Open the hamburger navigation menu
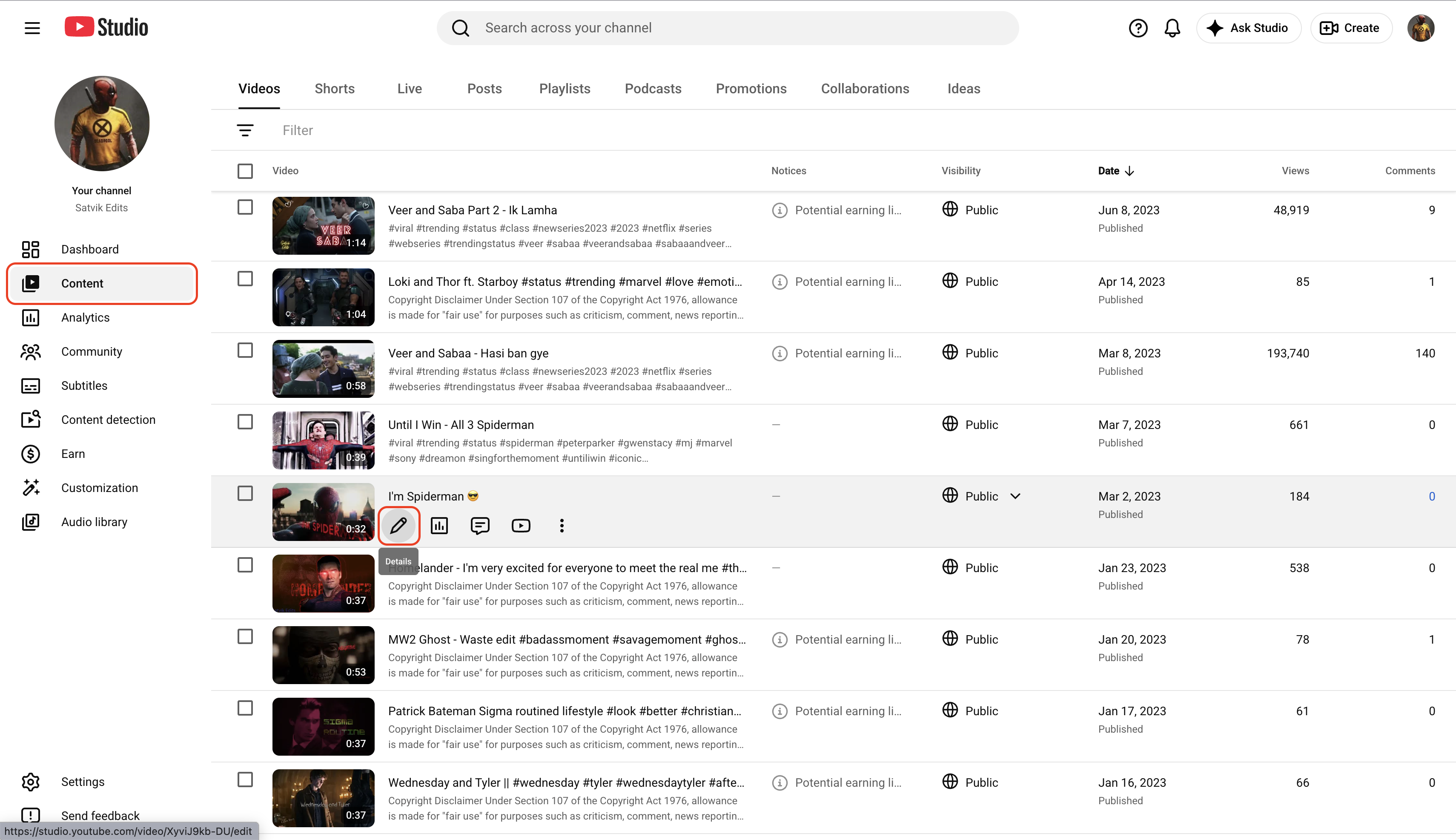Screen dimensions: 1456x840 coord(32,28)
